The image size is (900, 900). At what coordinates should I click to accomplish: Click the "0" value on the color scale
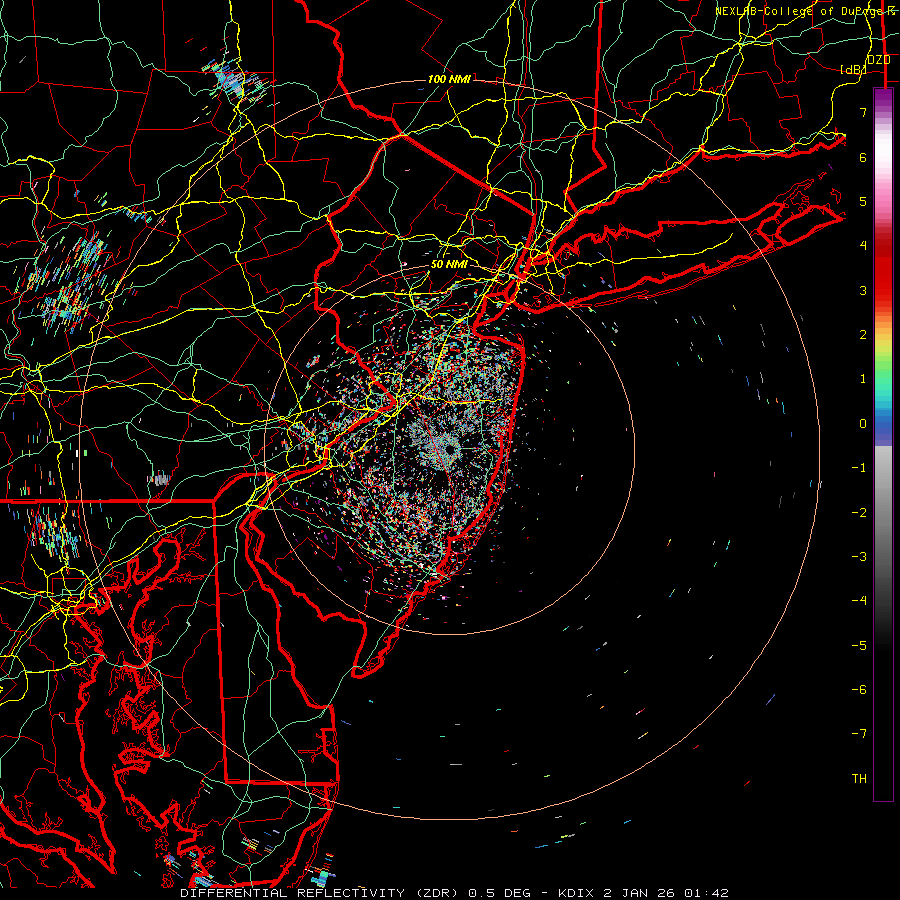coord(863,424)
